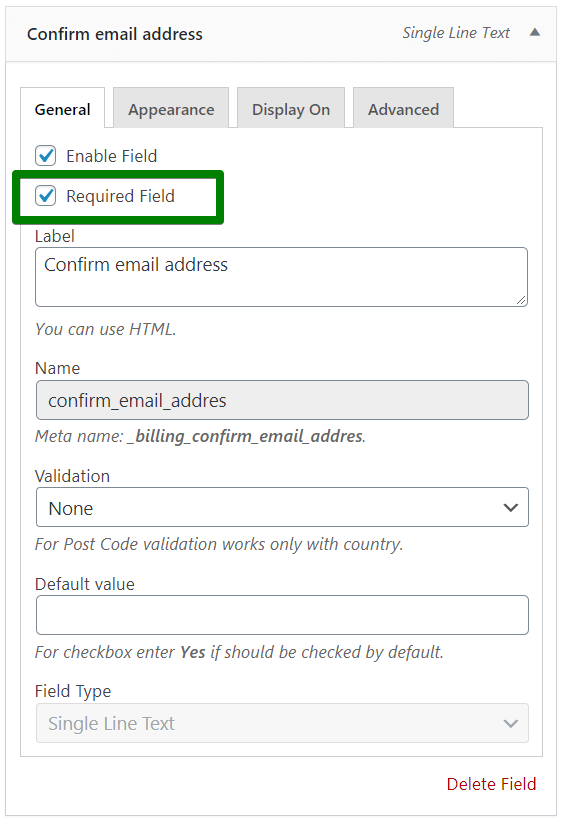
Task: Click the Label textarea resize handle
Action: [x=521, y=300]
